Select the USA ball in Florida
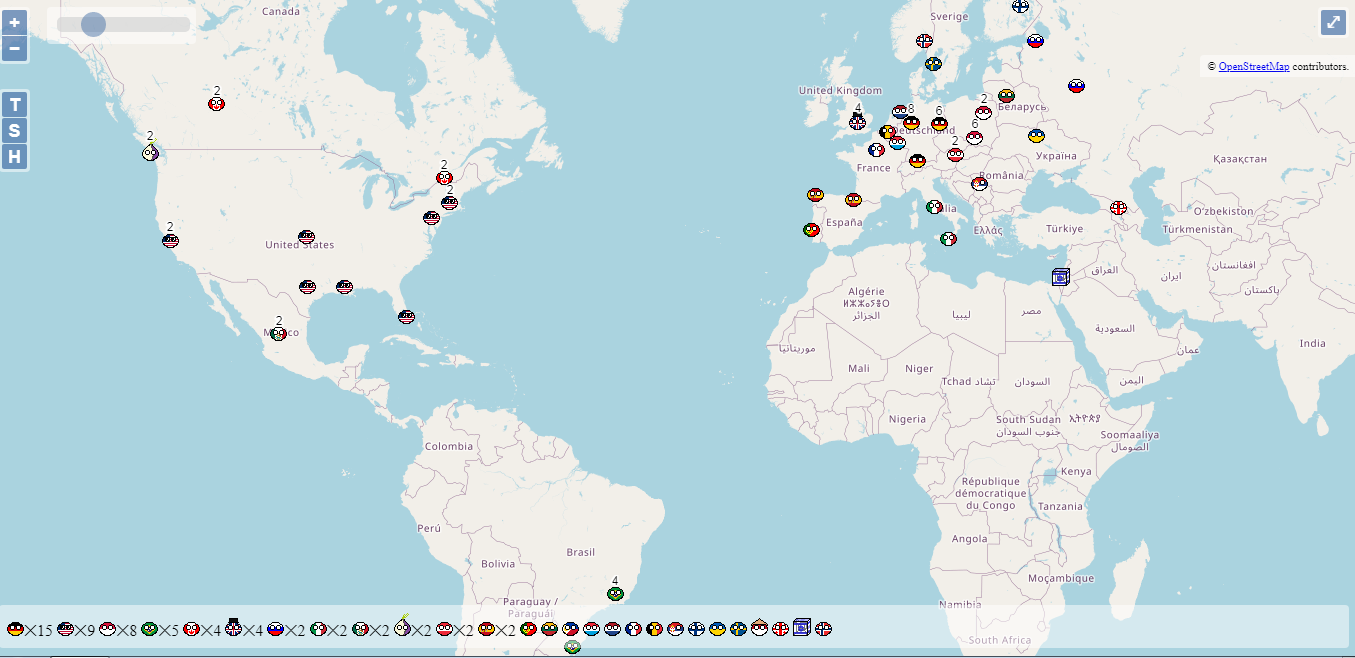Image resolution: width=1355 pixels, height=658 pixels. 406,317
